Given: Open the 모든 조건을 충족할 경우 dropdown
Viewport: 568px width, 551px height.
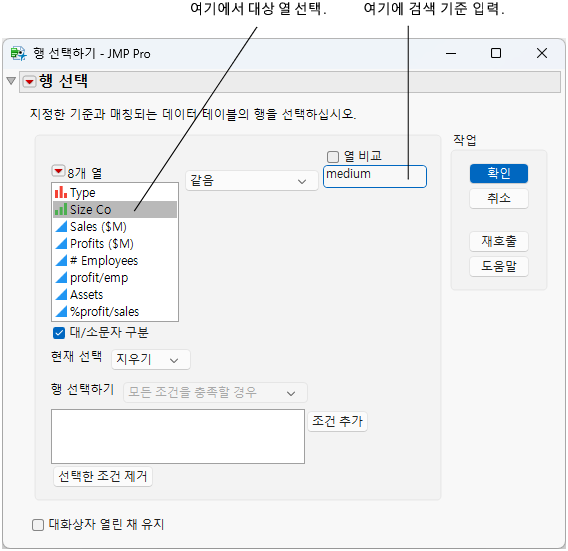Looking at the screenshot, I should click(x=215, y=392).
